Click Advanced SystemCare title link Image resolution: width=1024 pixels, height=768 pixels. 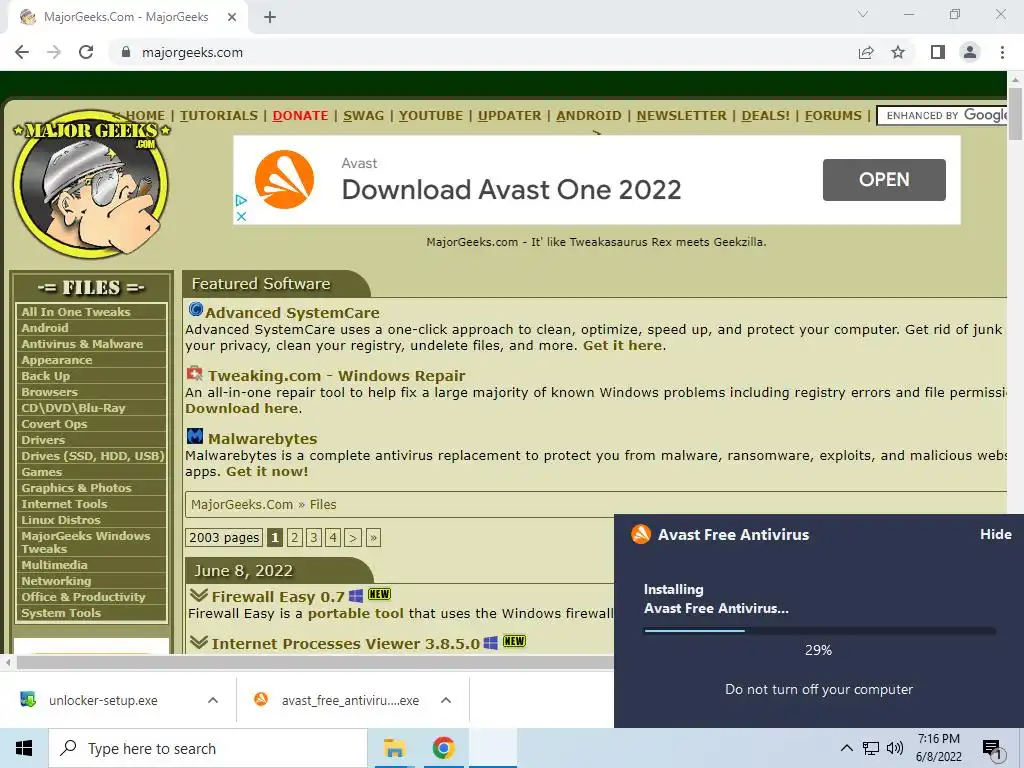coord(292,313)
